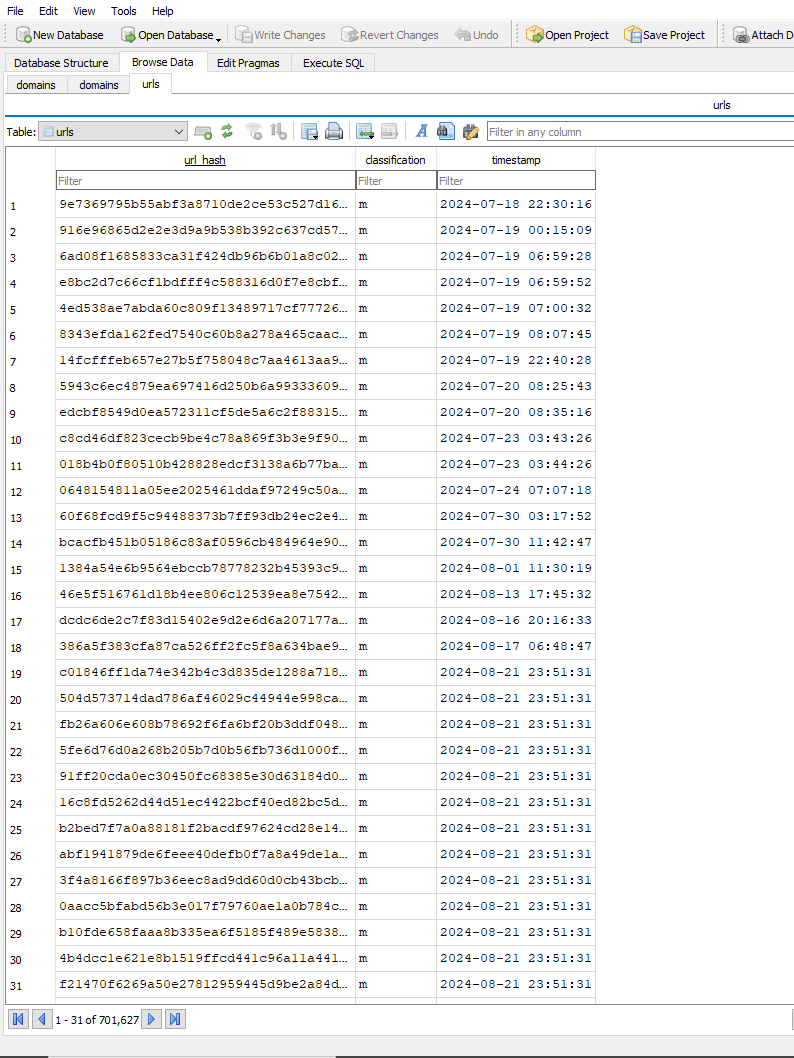Print the currently displayed table data

click(x=334, y=132)
